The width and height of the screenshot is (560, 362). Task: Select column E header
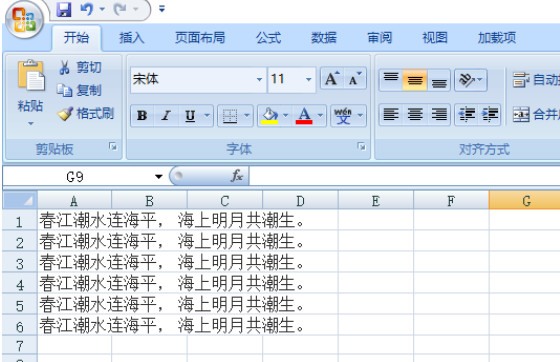click(x=376, y=201)
